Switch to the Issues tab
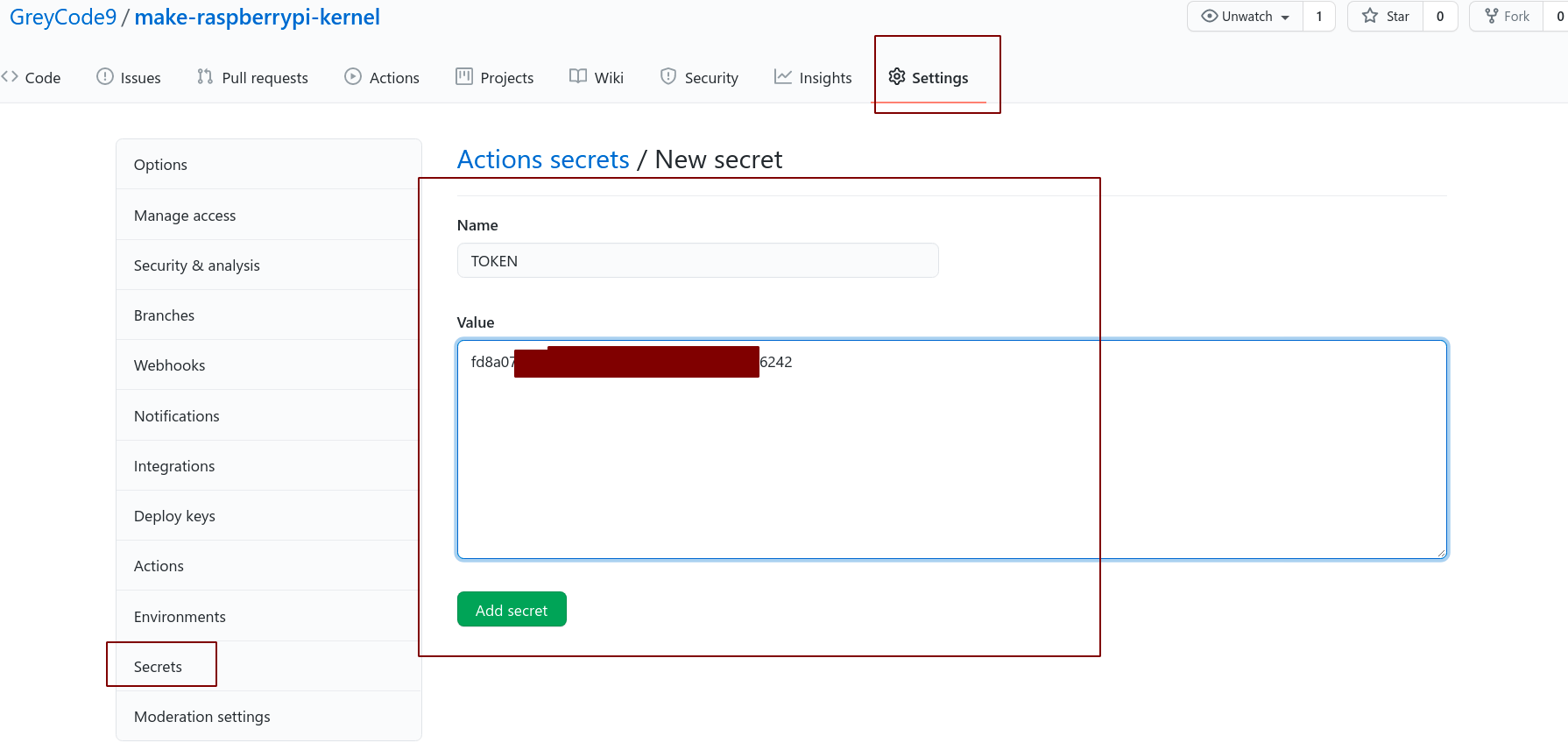1568x750 pixels. coord(129,78)
